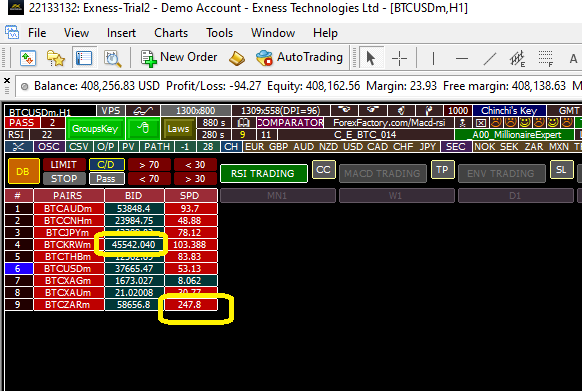Click the TP button
Image resolution: width=582 pixels, height=391 pixels.
click(442, 170)
